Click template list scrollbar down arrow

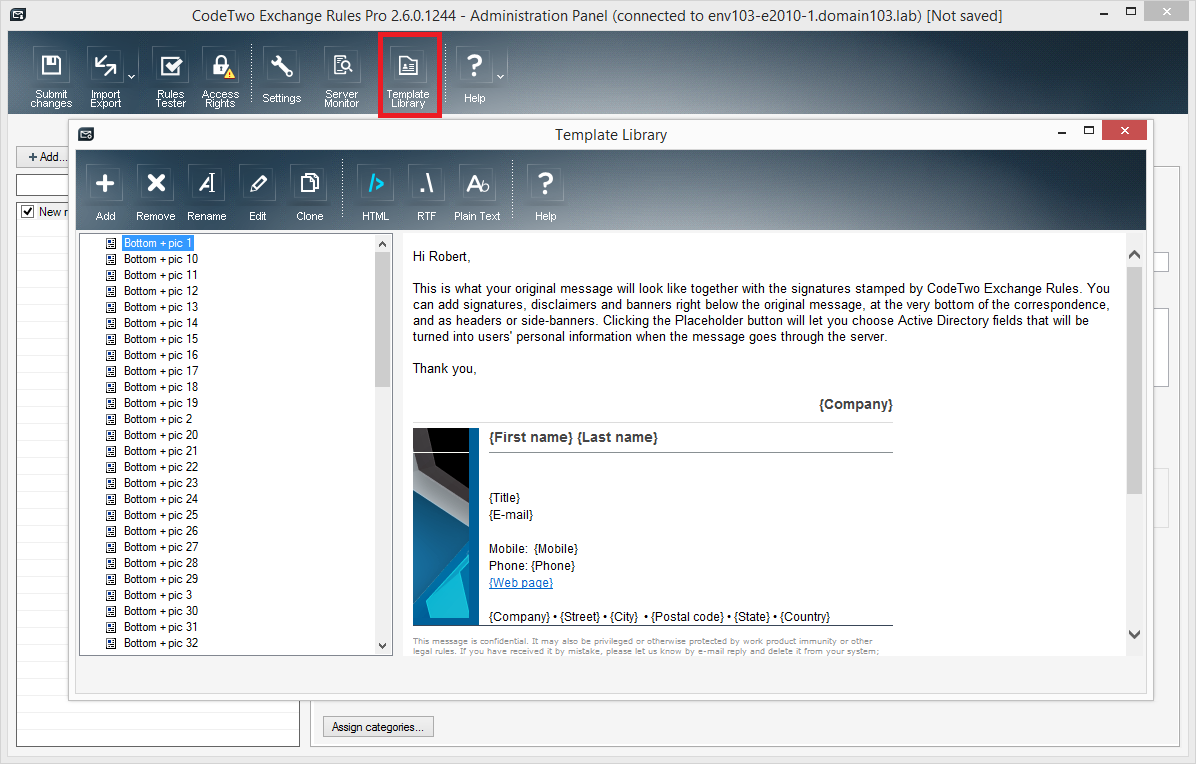[x=383, y=646]
